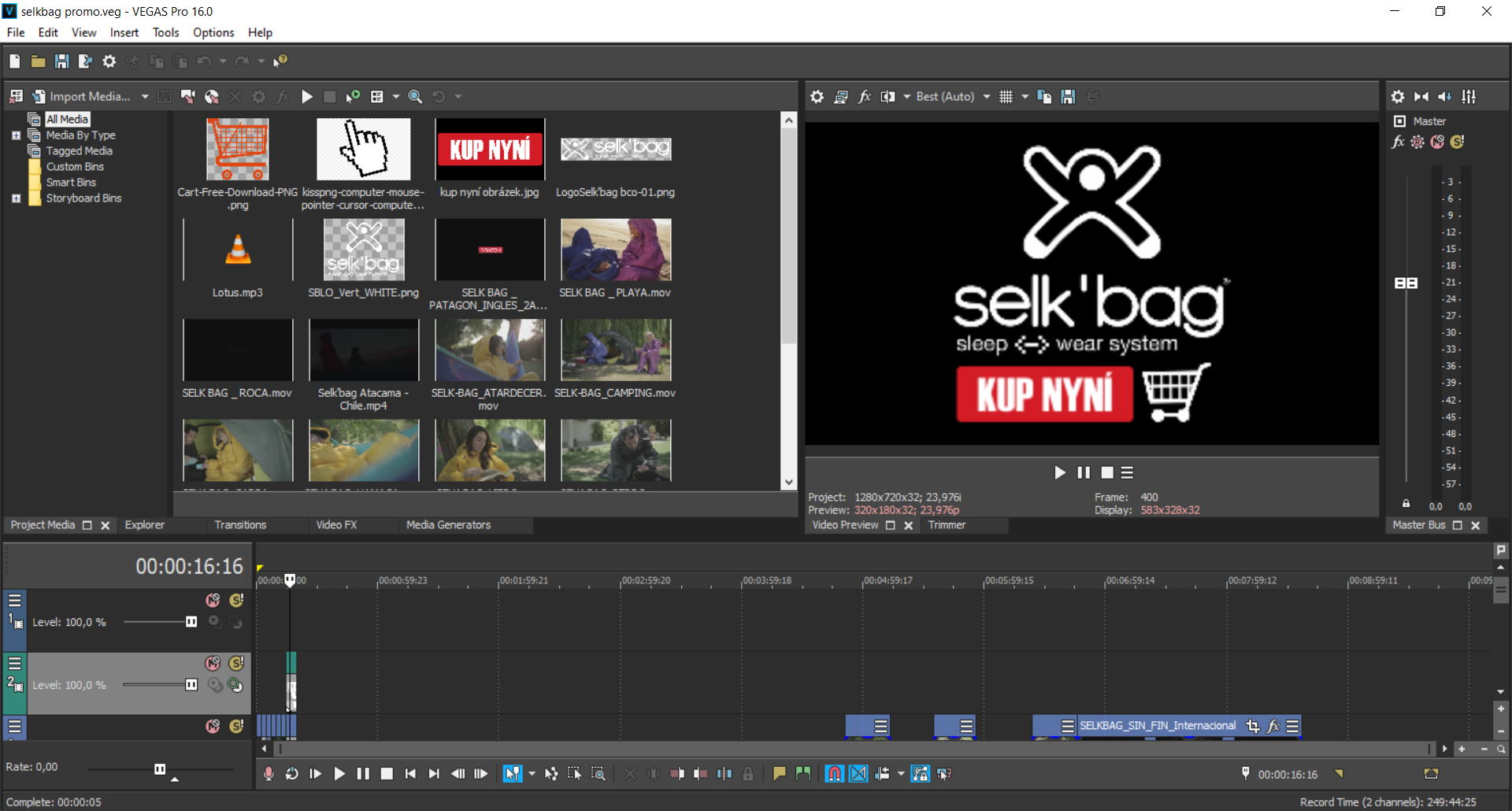
Task: Open Master Bus audio properties gear
Action: [1398, 97]
